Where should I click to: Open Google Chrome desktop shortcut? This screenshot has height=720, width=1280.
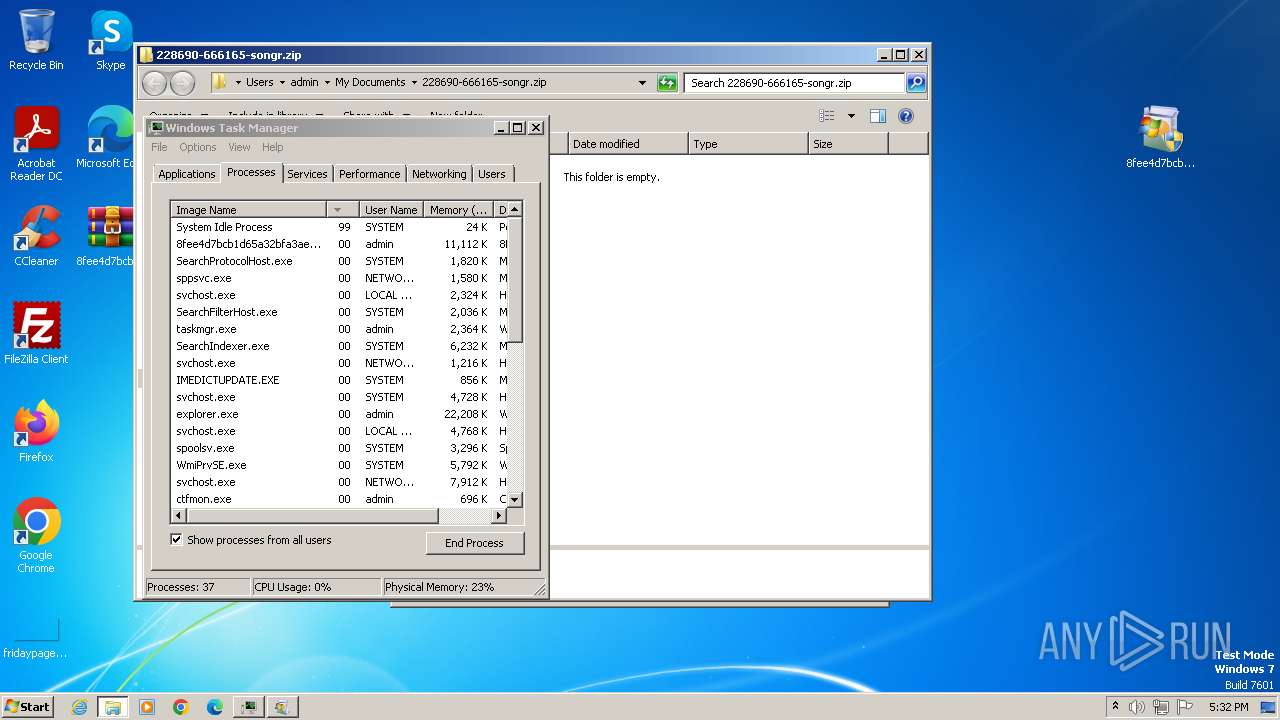pos(36,536)
